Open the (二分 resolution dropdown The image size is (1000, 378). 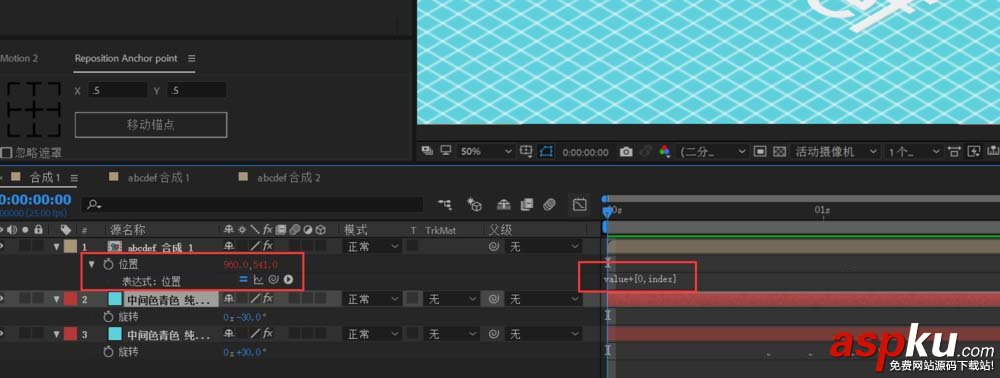click(x=712, y=152)
